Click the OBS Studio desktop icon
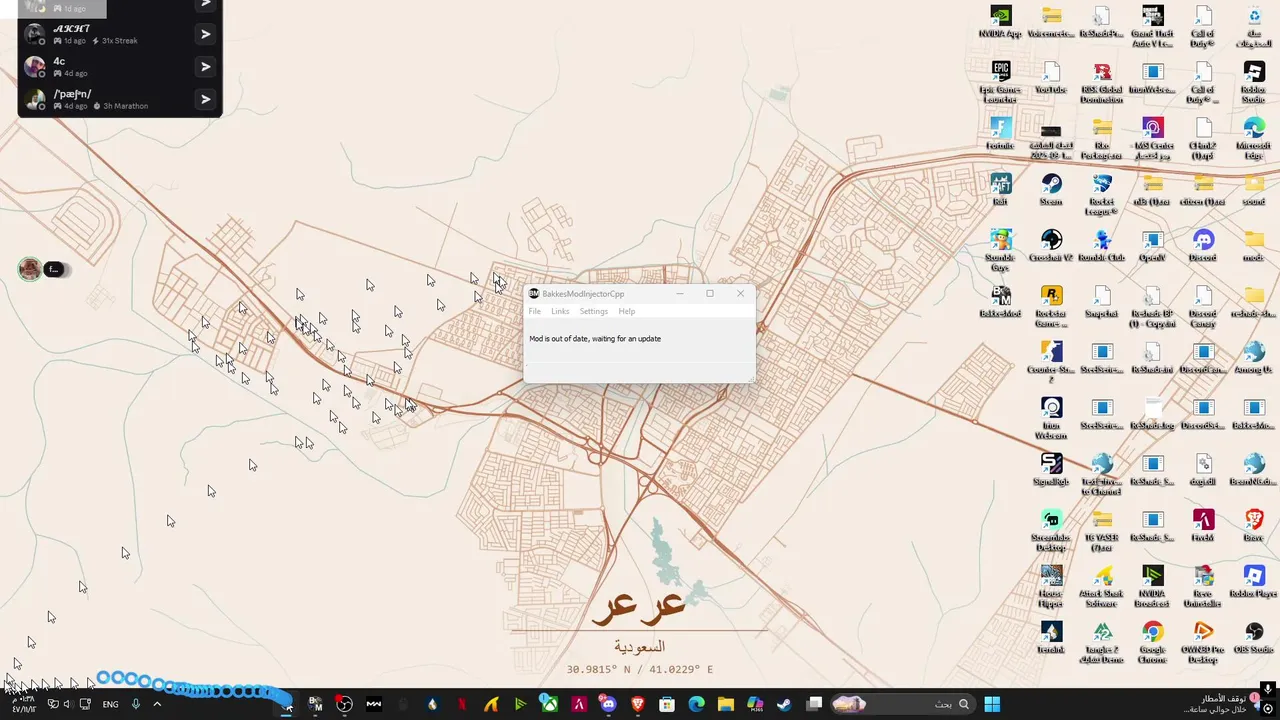 coord(1254,638)
